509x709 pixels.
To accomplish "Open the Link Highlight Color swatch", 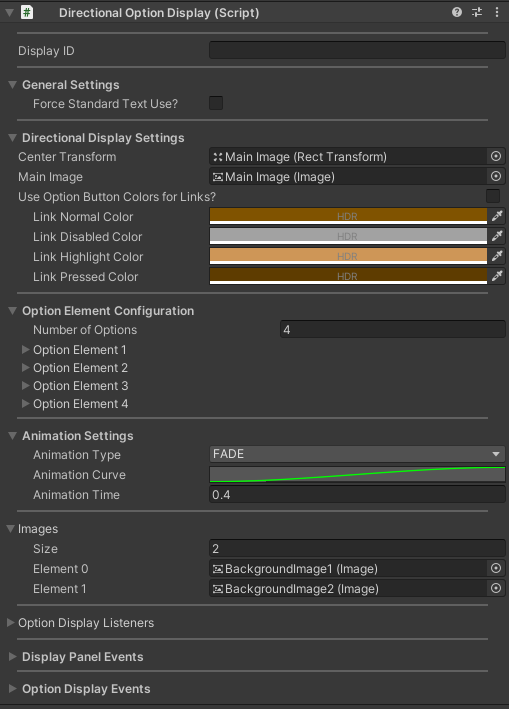I will pyautogui.click(x=348, y=256).
